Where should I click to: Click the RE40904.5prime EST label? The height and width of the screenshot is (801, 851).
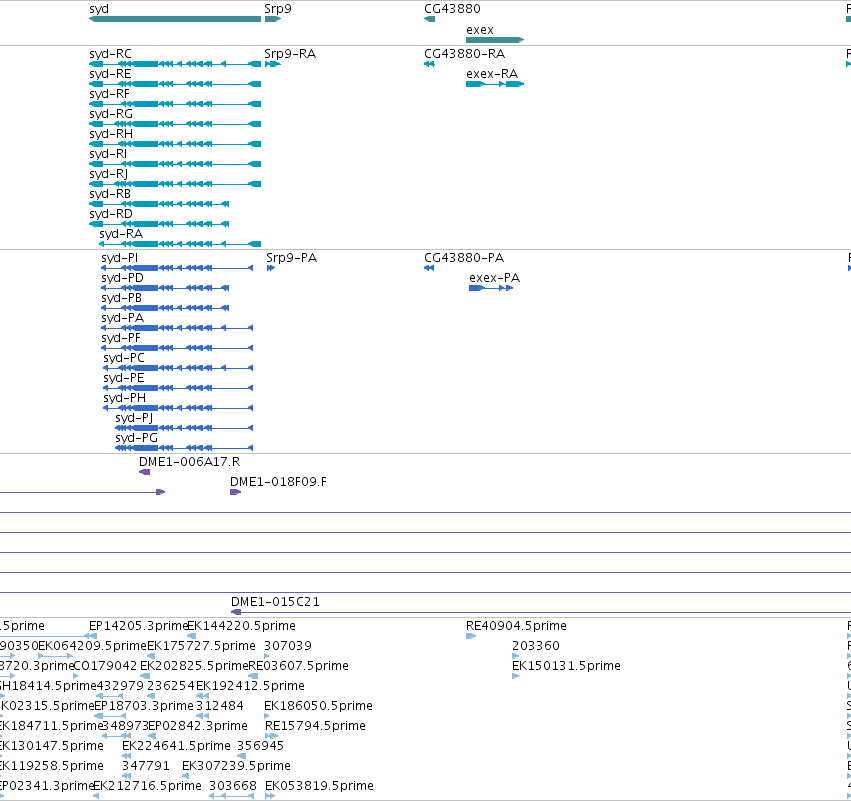coord(516,626)
